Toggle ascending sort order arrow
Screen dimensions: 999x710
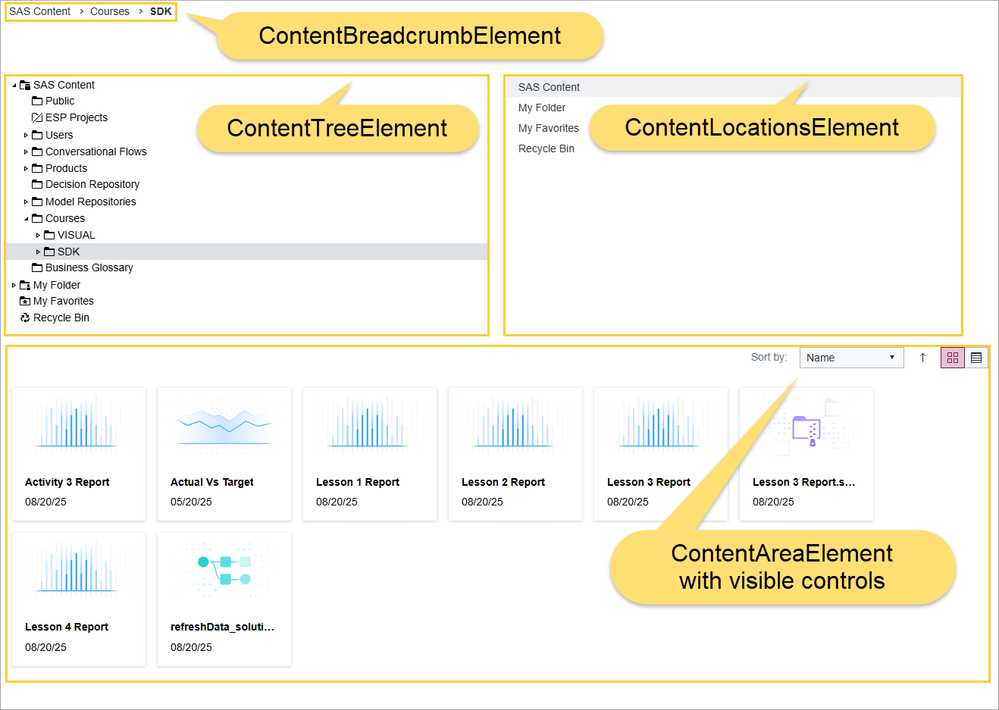pyautogui.click(x=922, y=358)
